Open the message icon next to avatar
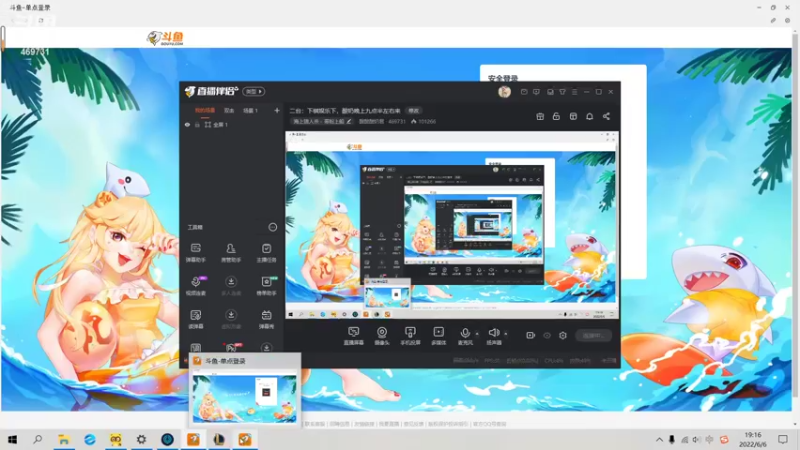 point(524,92)
